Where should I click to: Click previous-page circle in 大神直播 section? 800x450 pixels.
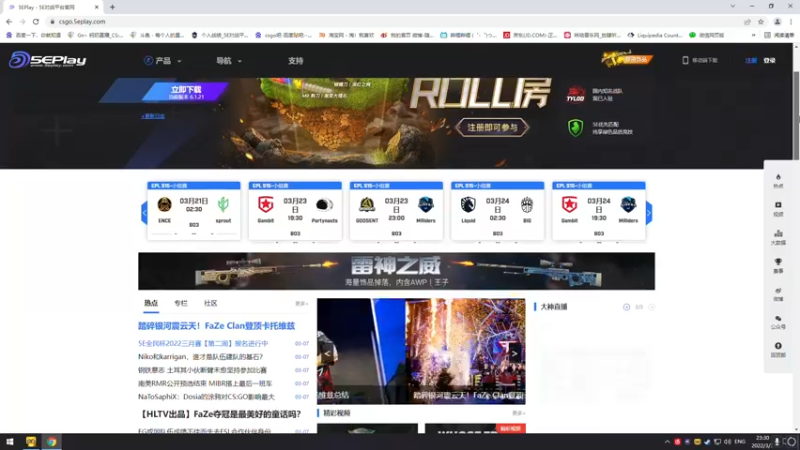[626, 307]
